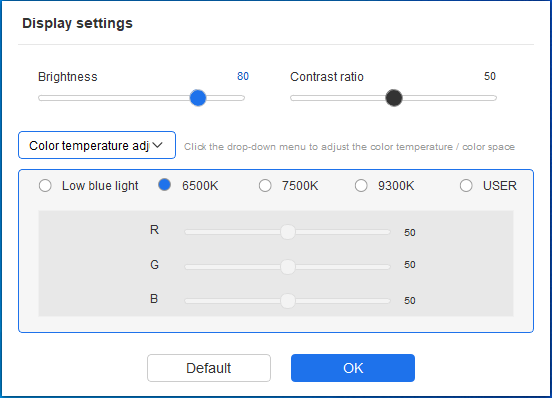This screenshot has width=552, height=398.
Task: Click the Brightness value 80 label
Action: coord(243,76)
